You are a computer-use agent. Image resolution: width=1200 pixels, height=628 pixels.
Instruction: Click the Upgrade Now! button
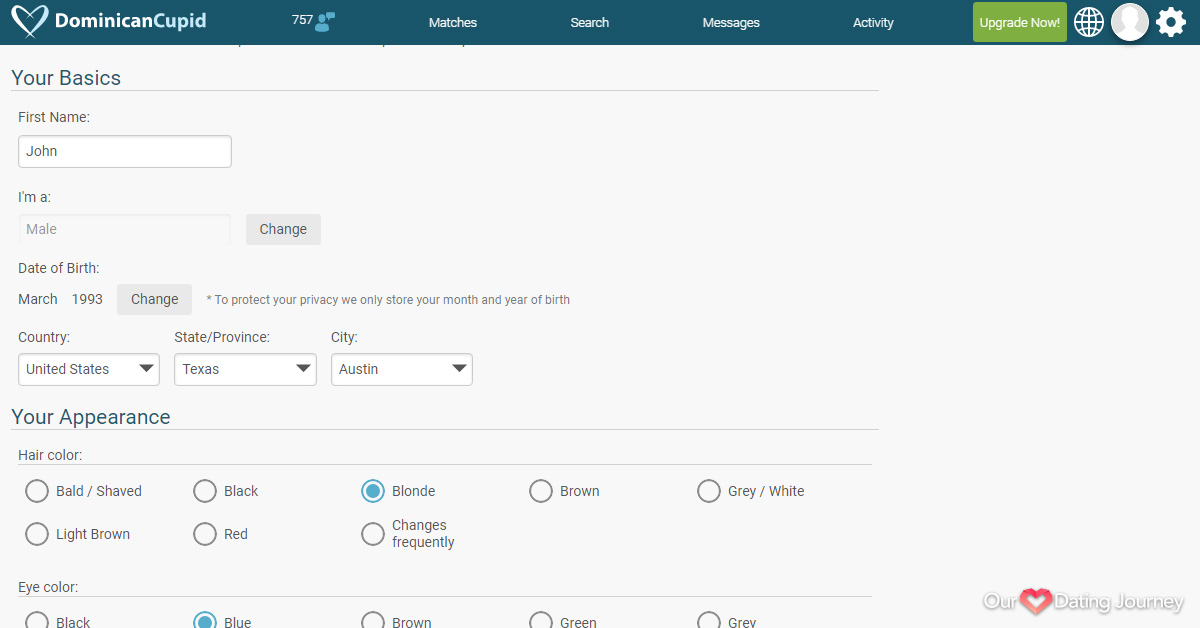[1020, 22]
